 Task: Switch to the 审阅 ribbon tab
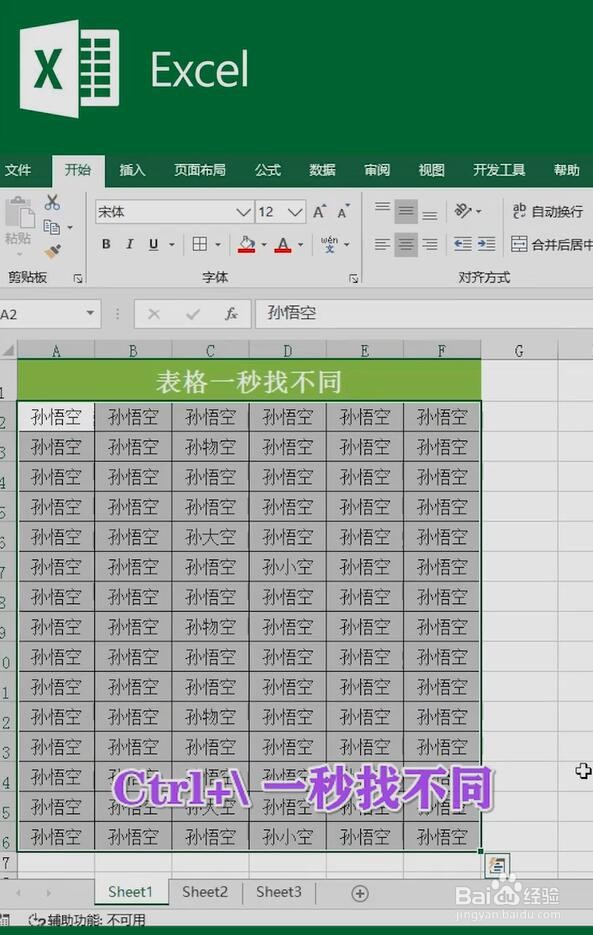377,171
